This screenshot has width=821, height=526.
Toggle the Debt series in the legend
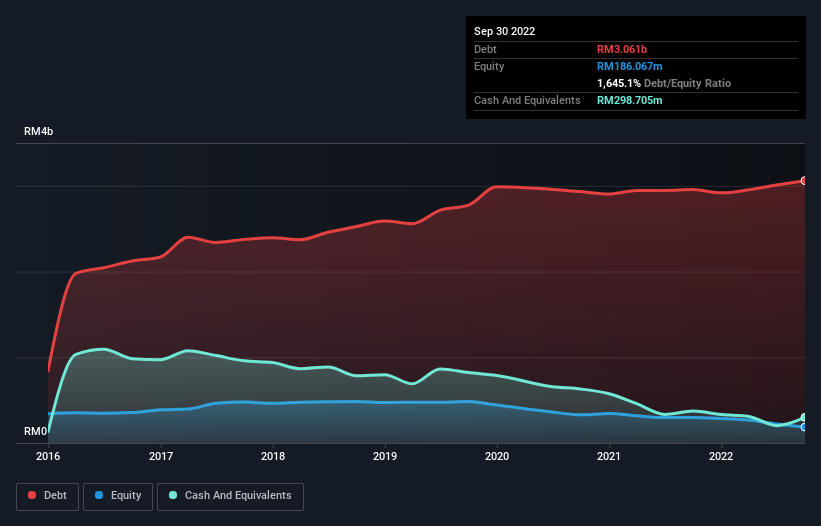tap(47, 496)
